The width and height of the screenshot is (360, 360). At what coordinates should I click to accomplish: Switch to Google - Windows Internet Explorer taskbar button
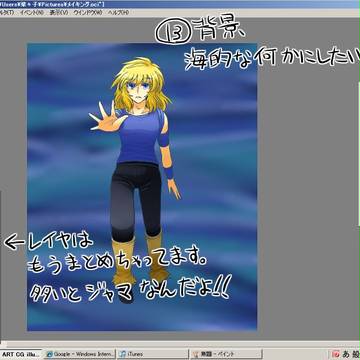tap(80, 354)
